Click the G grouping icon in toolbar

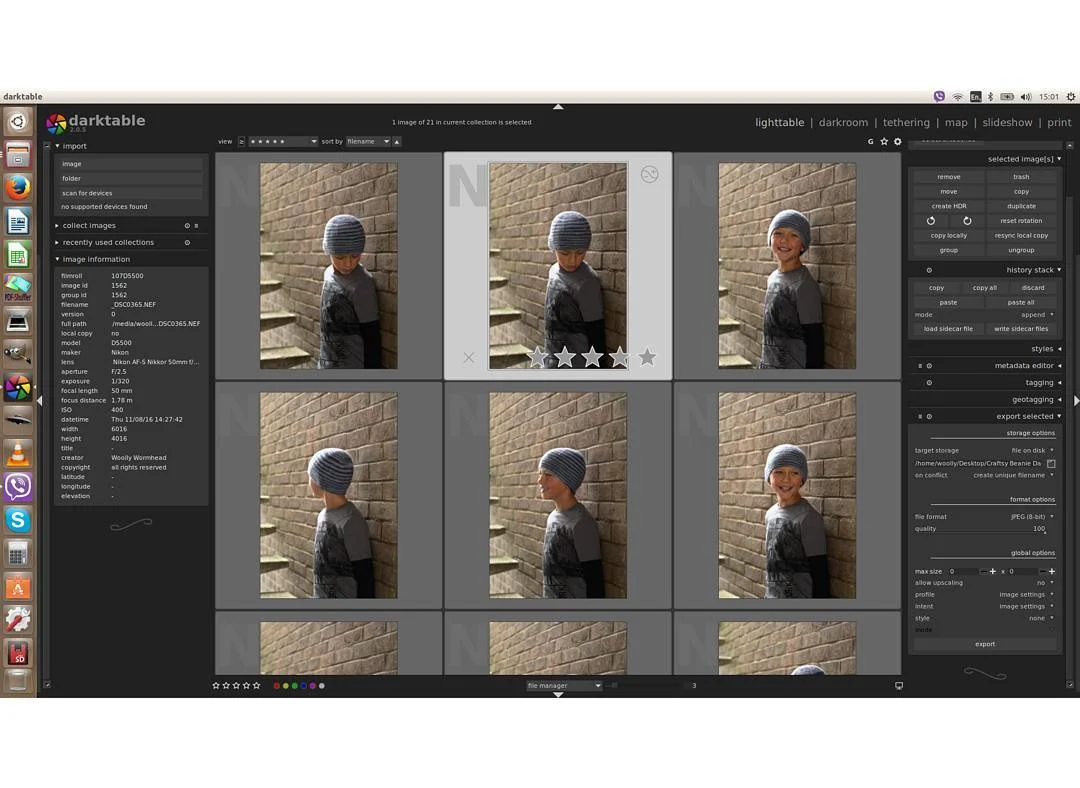(x=870, y=141)
